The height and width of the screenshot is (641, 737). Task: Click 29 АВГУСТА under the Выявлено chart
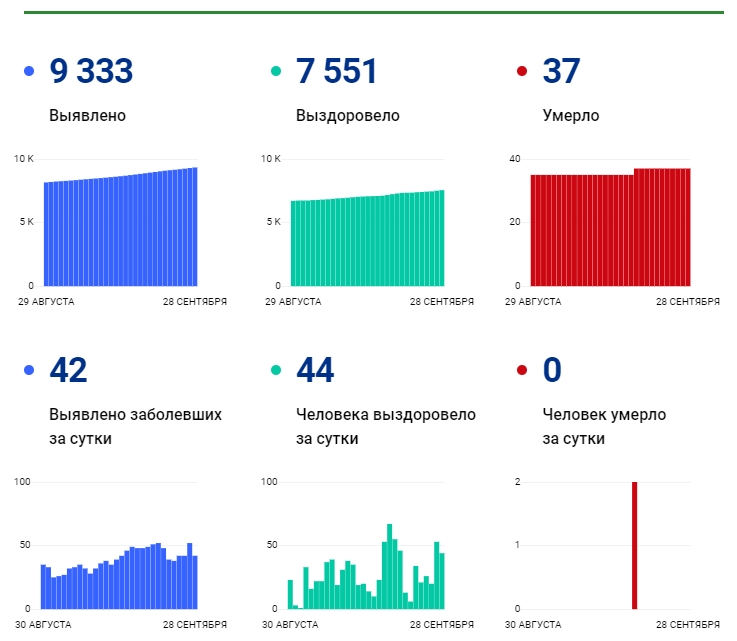point(47,302)
